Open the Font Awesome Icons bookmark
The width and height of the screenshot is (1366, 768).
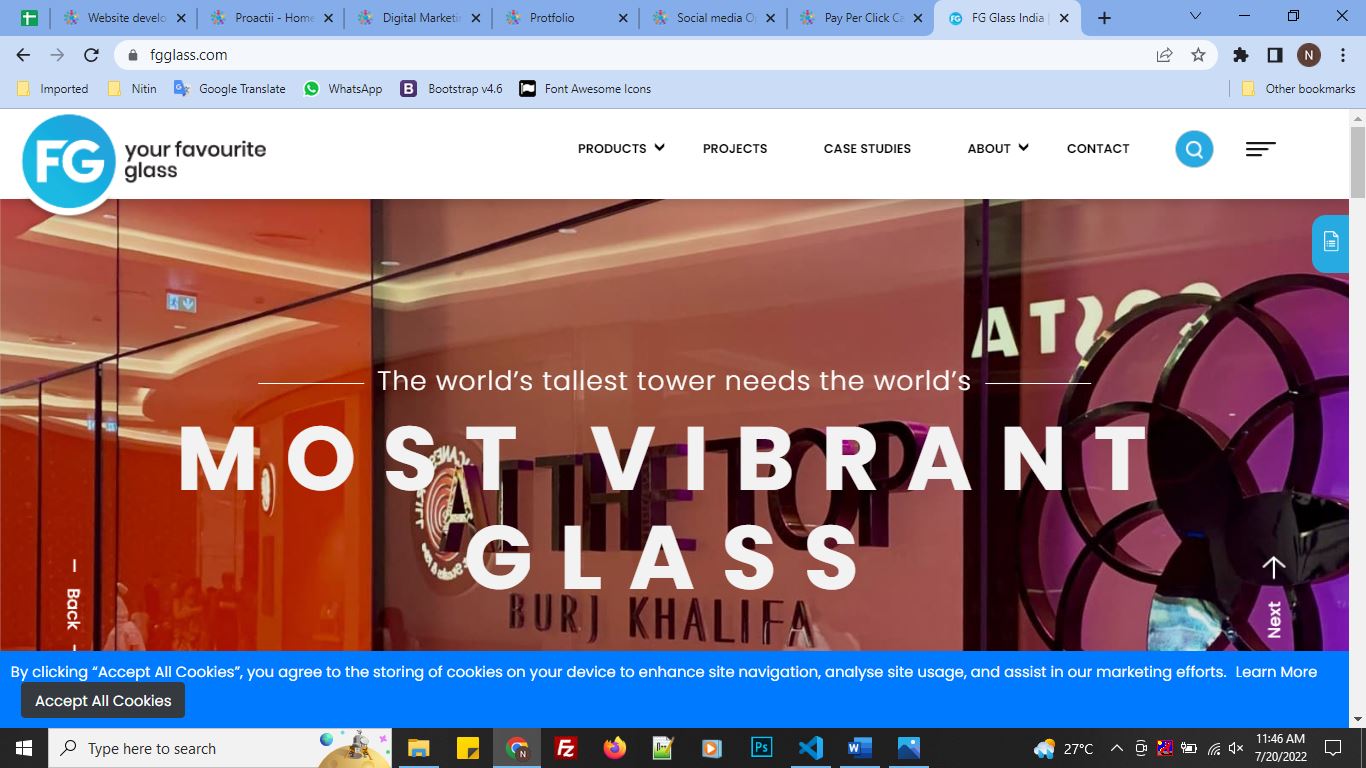[586, 89]
